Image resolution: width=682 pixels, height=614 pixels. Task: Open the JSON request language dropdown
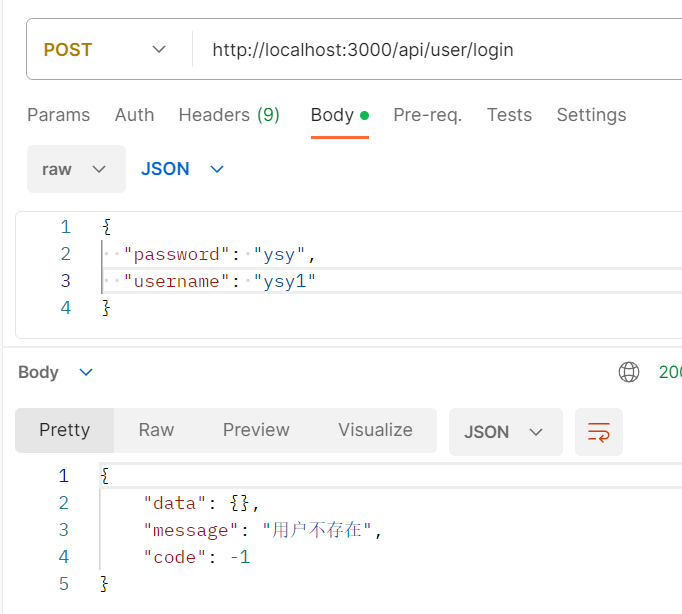coord(183,169)
